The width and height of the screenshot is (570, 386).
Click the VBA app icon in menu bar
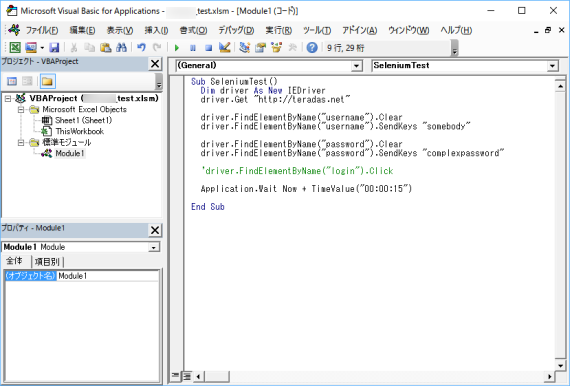coord(14,30)
